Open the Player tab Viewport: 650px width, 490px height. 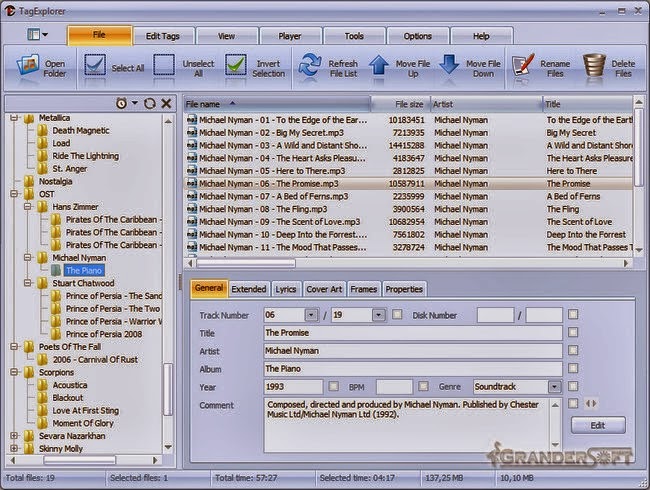click(x=290, y=36)
